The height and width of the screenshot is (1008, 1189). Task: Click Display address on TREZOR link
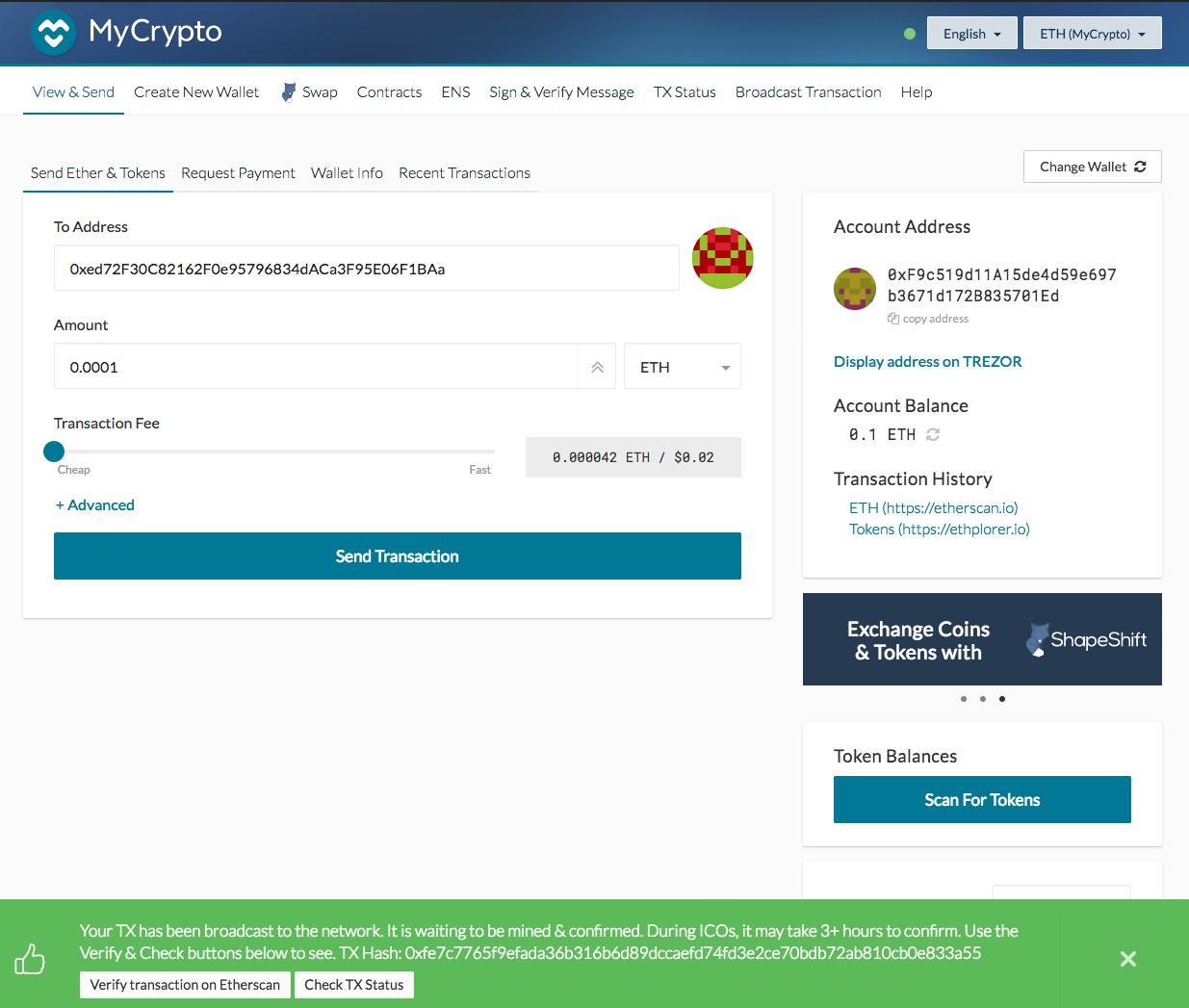[x=928, y=362]
